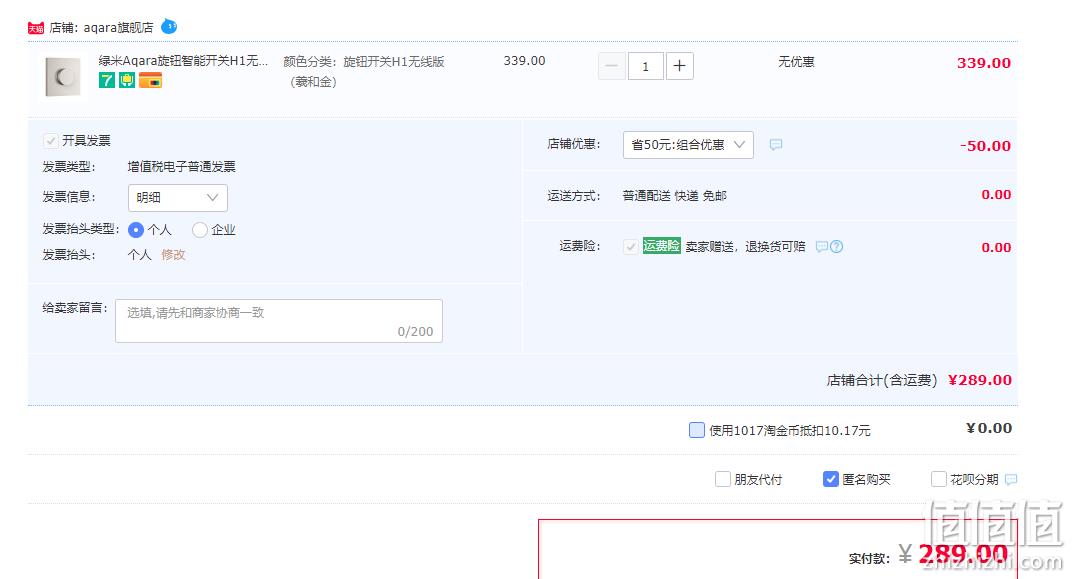Click the green 7-day return badge icon
Screen dimensions: 1072x579
coord(107,81)
